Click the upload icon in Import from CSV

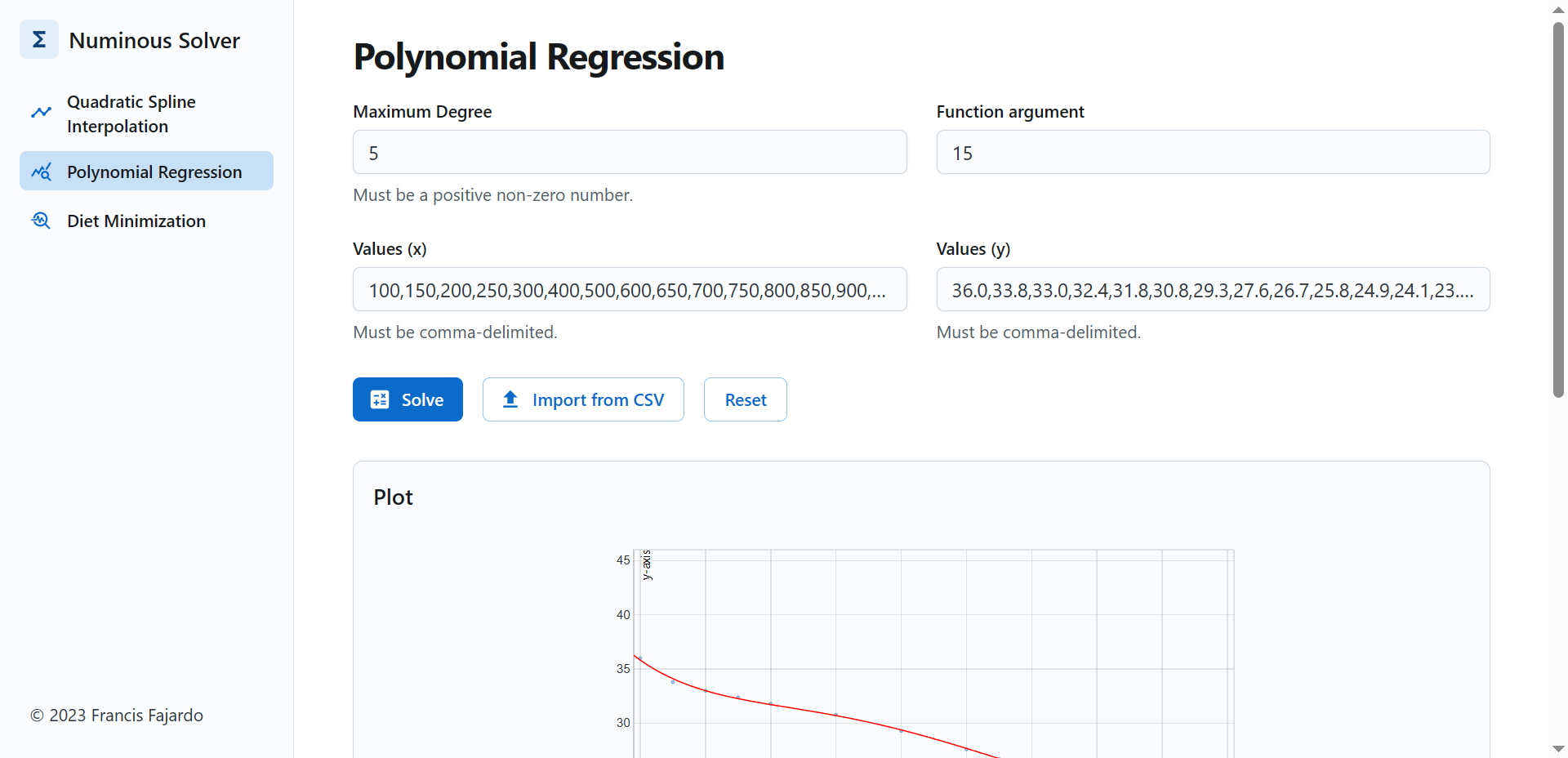click(509, 399)
